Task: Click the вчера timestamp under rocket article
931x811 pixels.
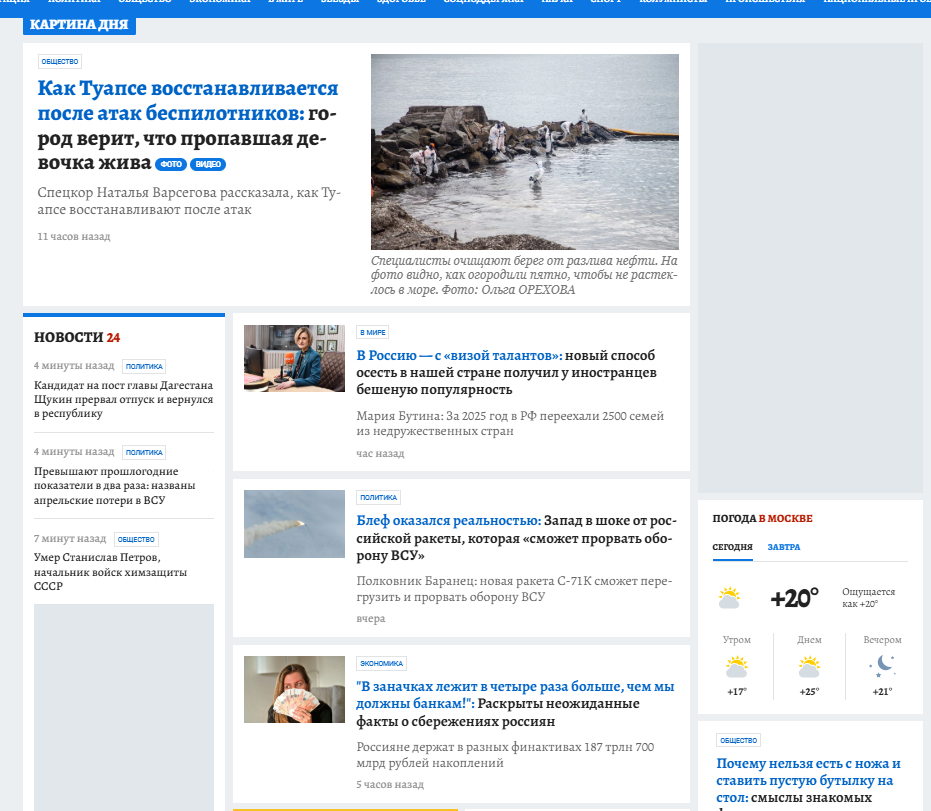Action: pos(371,619)
